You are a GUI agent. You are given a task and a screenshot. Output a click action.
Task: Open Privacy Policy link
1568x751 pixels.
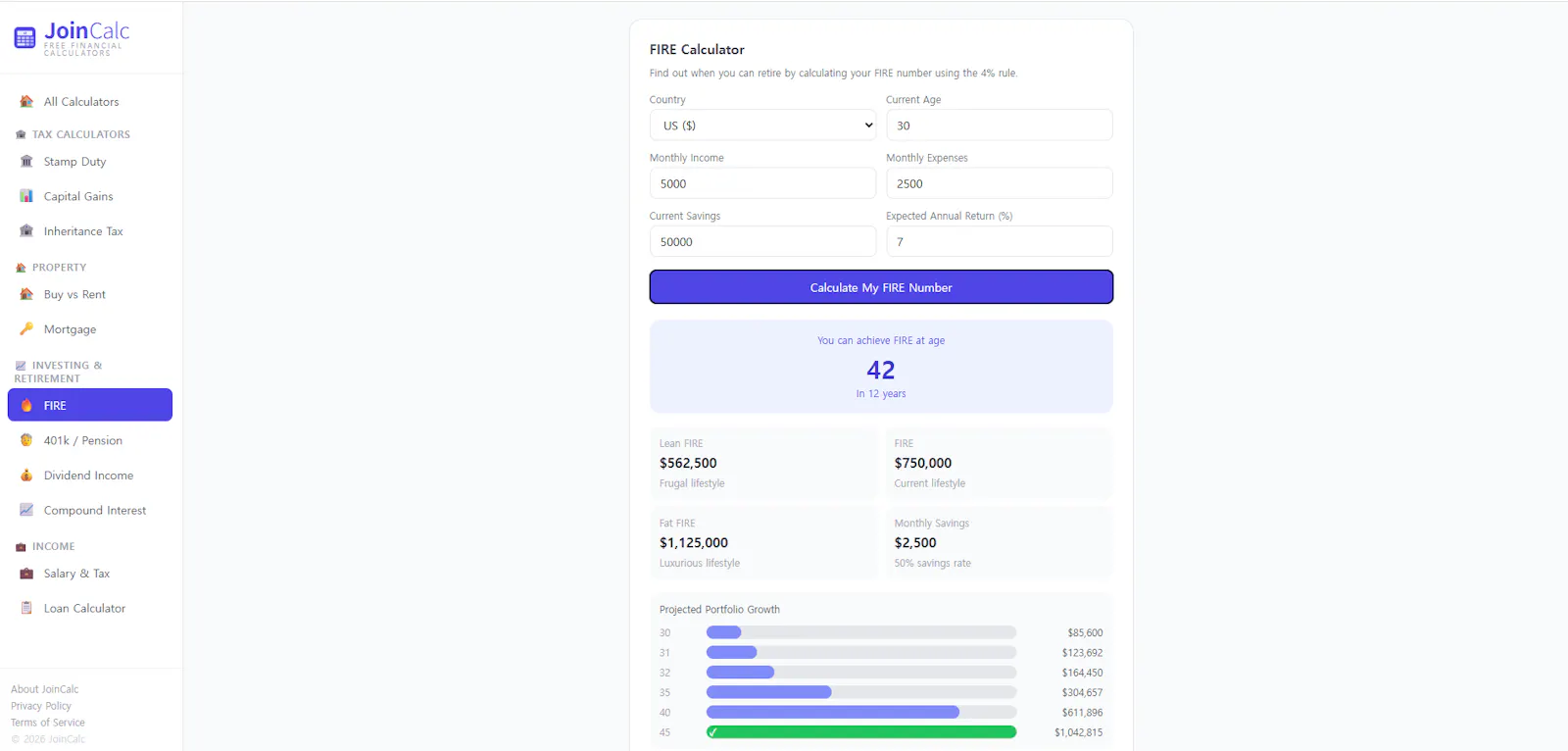(x=41, y=706)
